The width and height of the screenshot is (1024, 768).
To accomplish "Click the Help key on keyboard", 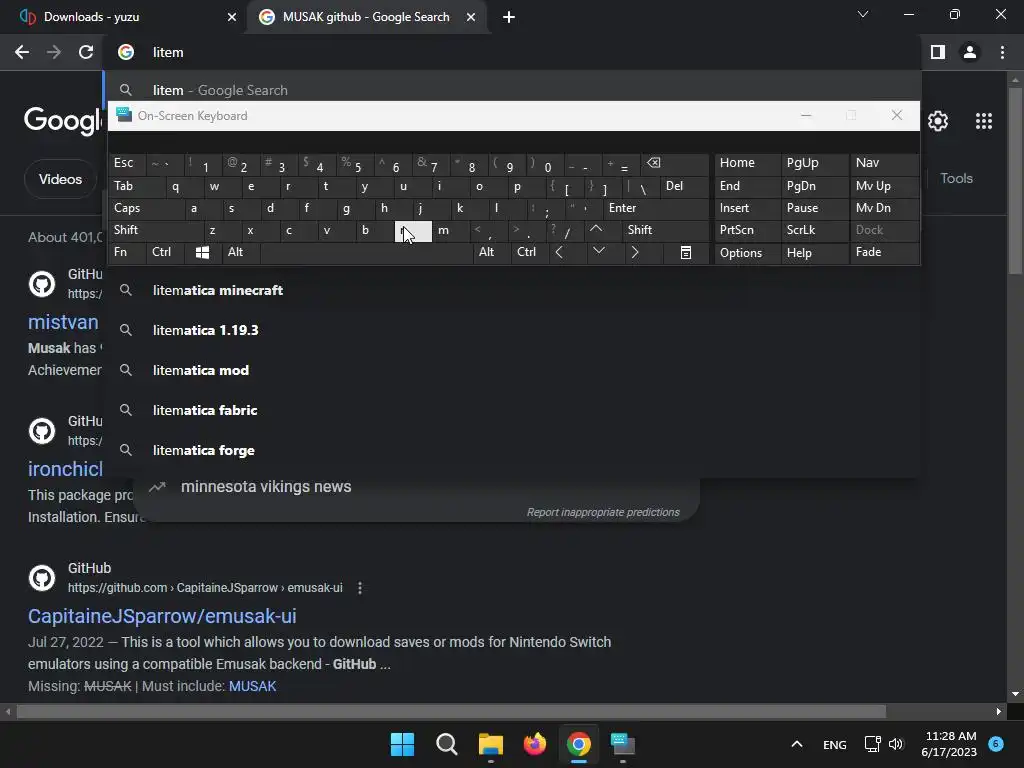I will (814, 253).
